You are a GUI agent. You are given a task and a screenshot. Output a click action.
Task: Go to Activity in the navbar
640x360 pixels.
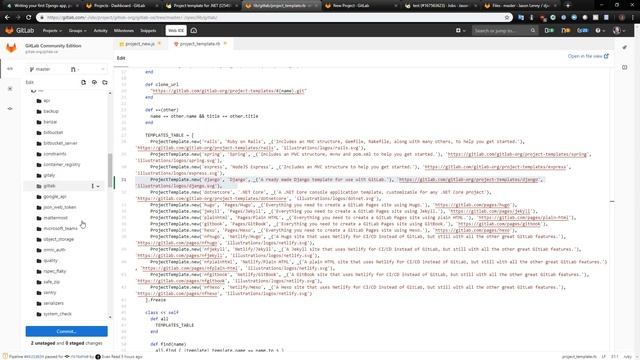(100, 31)
